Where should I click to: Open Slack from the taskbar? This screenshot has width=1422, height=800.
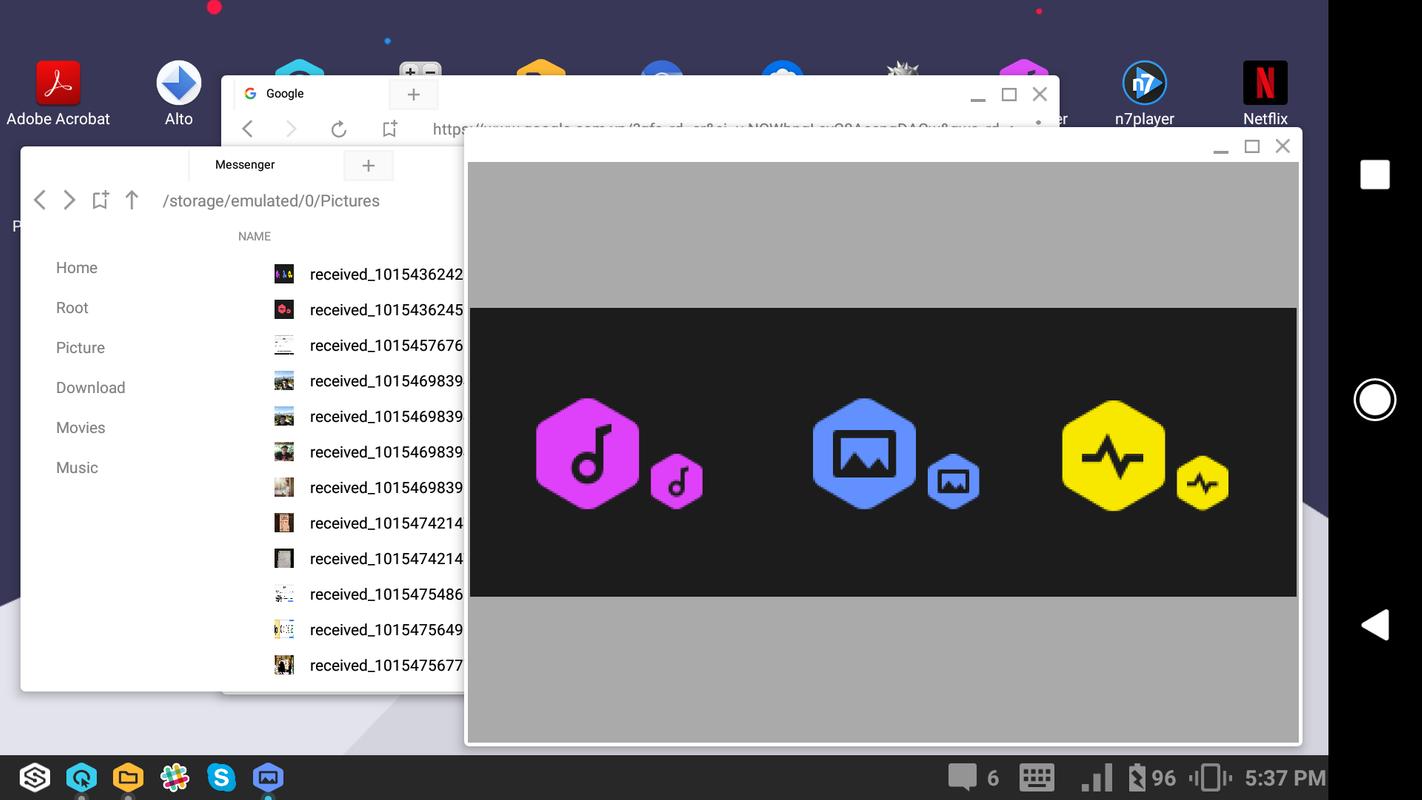174,777
